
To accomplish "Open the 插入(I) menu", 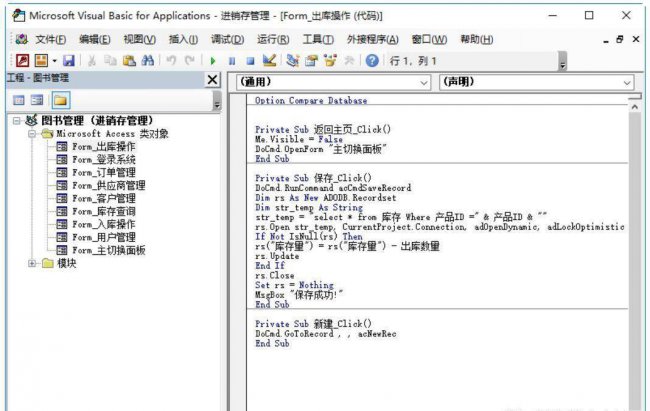I will click(x=183, y=39).
